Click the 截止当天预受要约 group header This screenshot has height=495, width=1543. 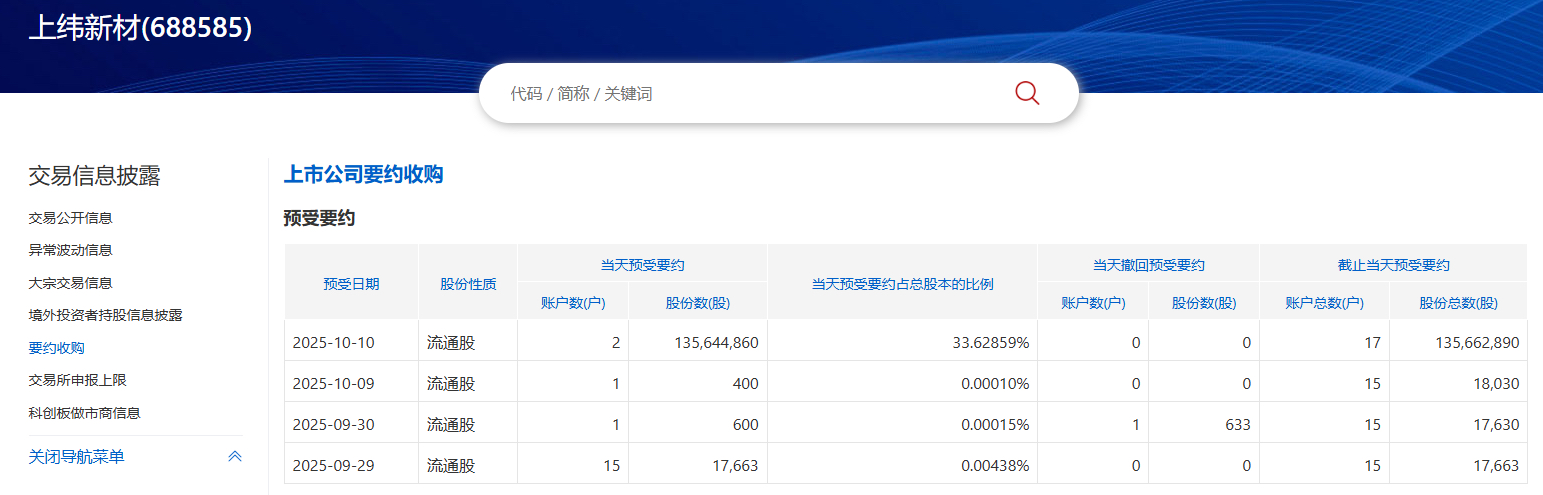tap(1393, 265)
